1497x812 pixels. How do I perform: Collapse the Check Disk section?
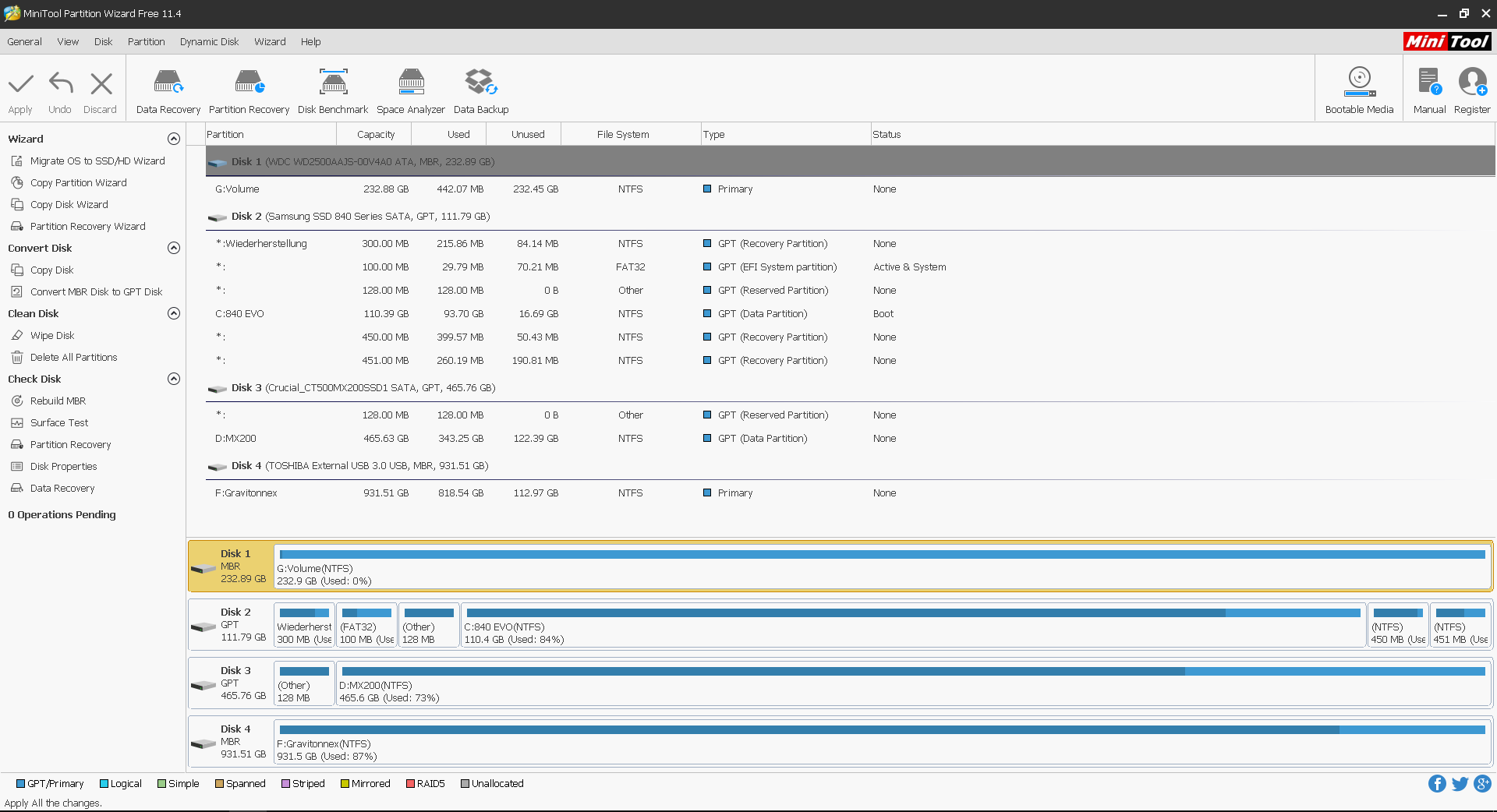174,379
